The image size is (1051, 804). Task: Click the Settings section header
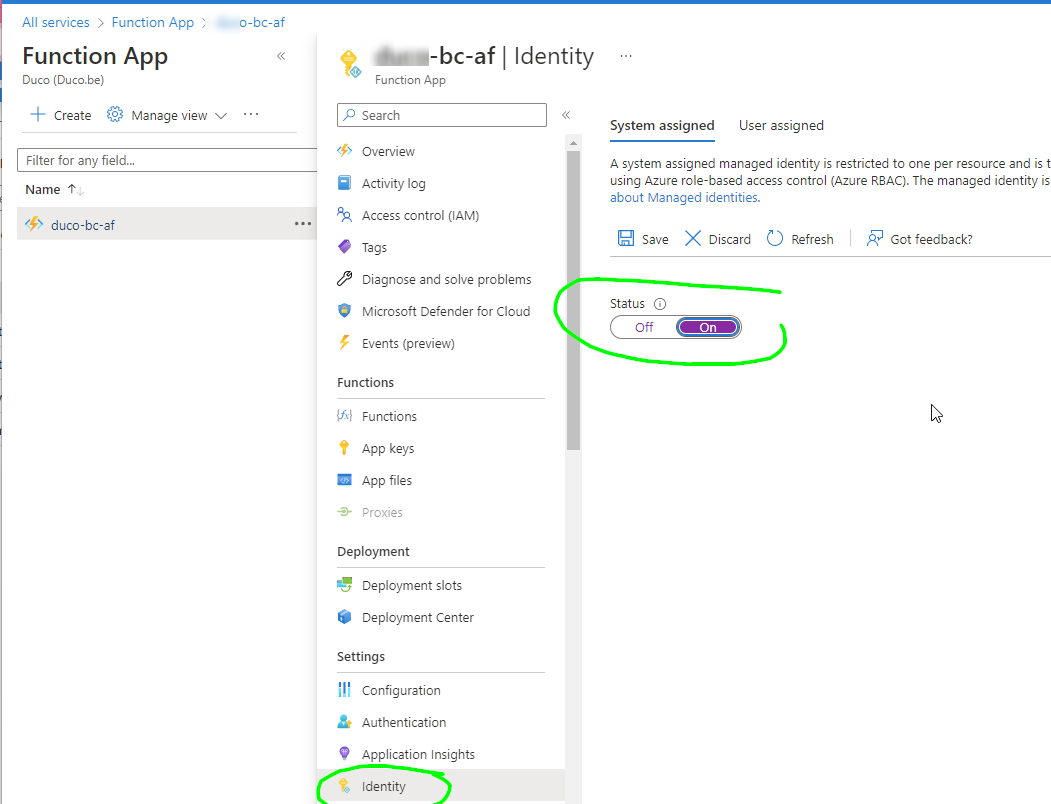[x=361, y=656]
